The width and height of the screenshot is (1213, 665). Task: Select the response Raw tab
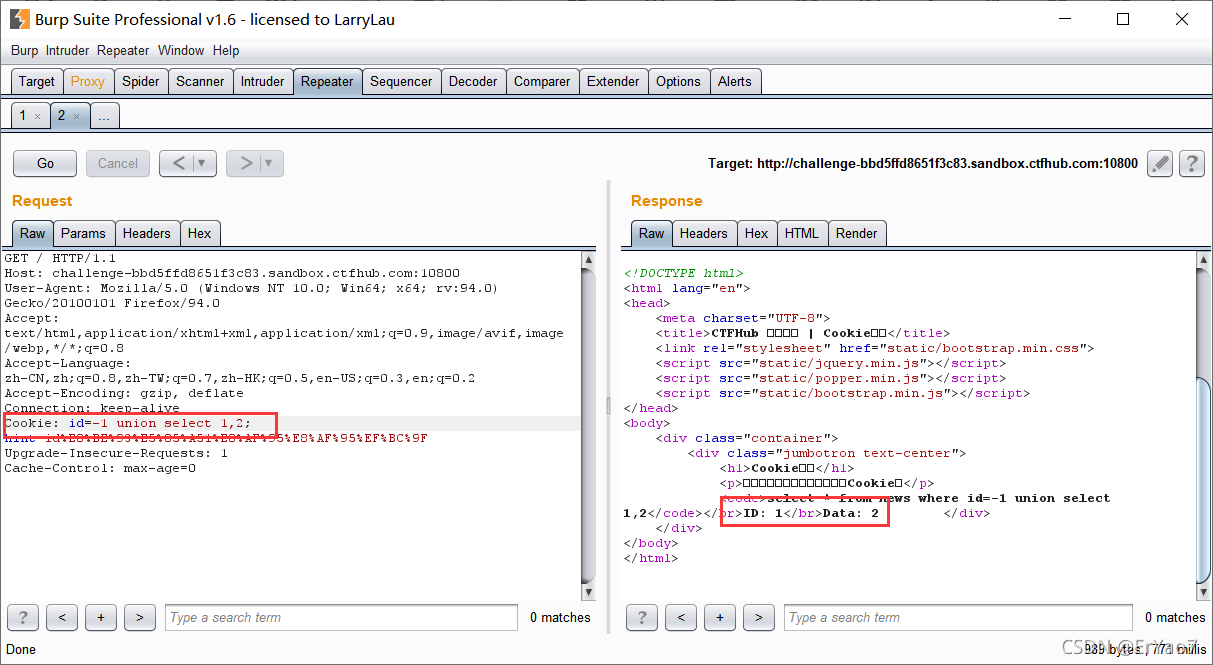tap(652, 233)
